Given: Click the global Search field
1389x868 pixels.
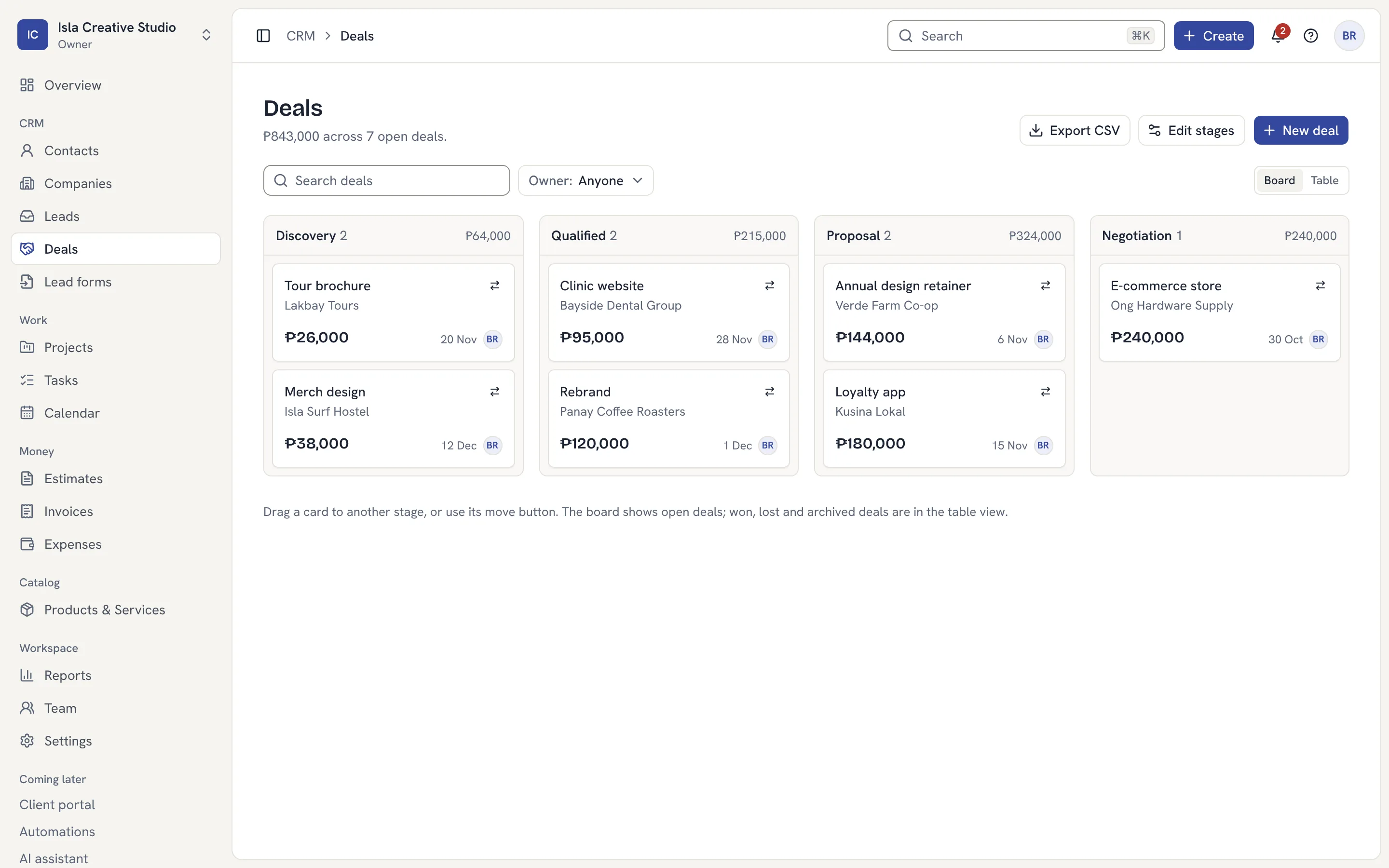Looking at the screenshot, I should point(1026,36).
